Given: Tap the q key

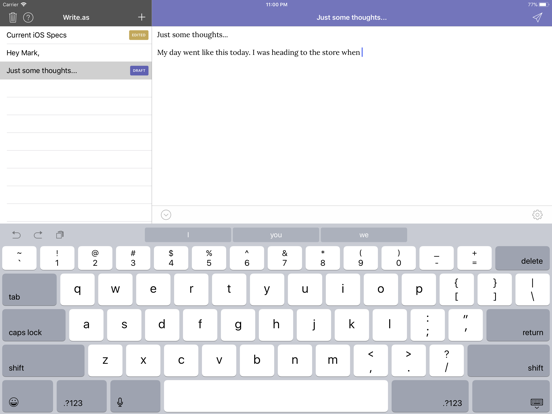Looking at the screenshot, I should 77,289.
